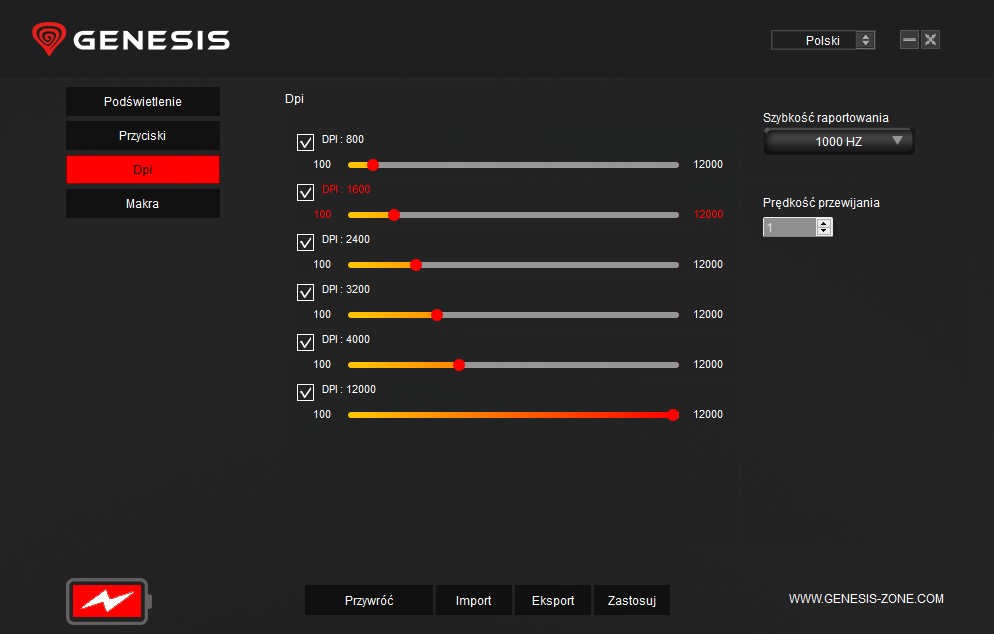Expand the 1000 HZ report rate dropdown

(838, 142)
